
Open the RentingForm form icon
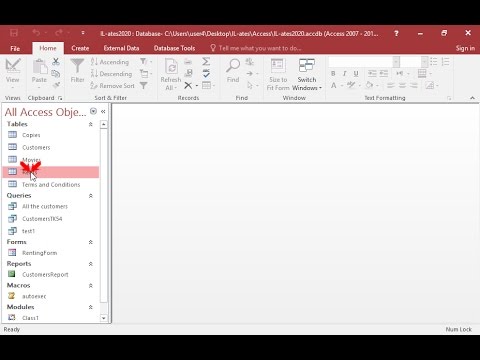pos(12,253)
